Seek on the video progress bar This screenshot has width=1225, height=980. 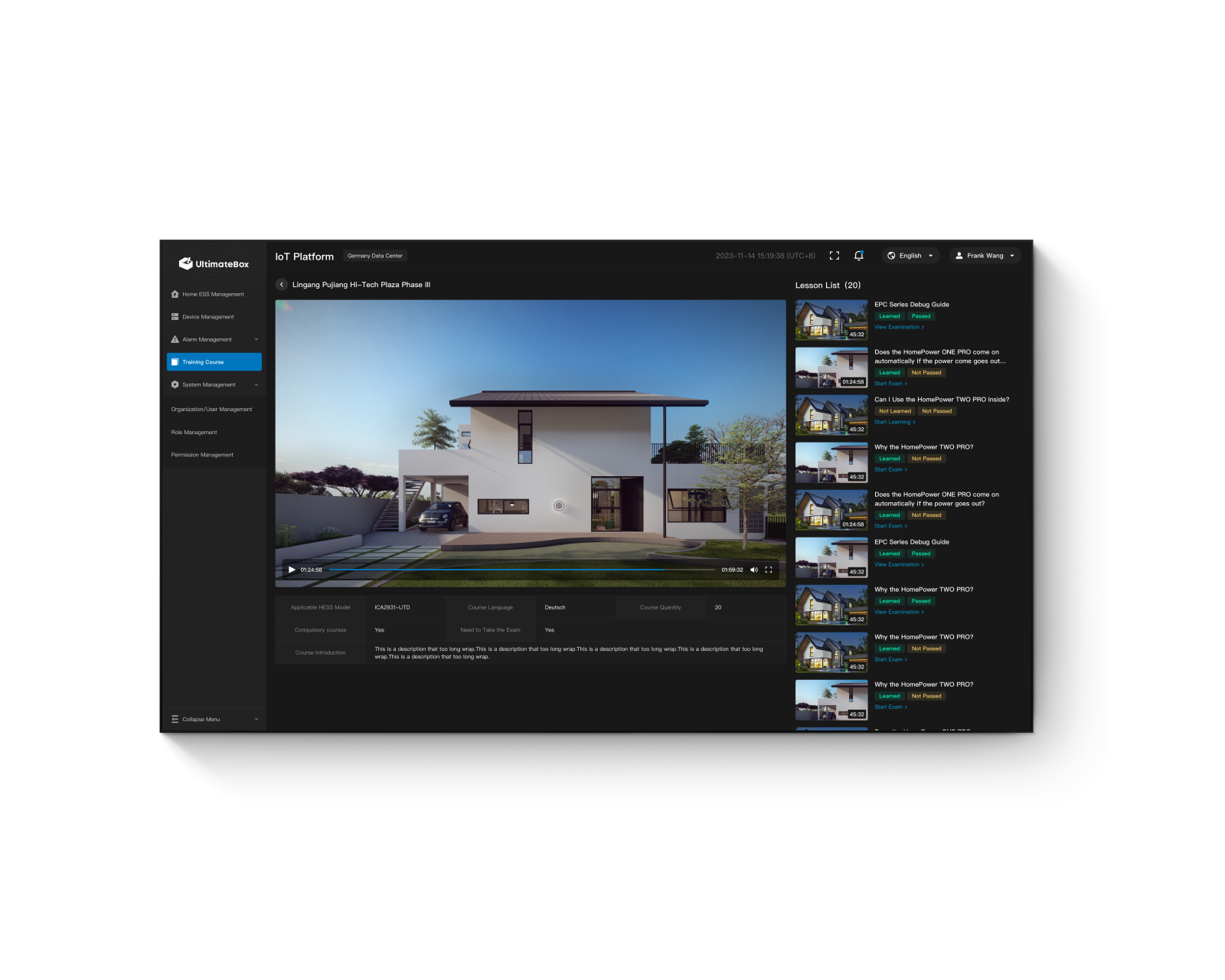click(x=521, y=570)
